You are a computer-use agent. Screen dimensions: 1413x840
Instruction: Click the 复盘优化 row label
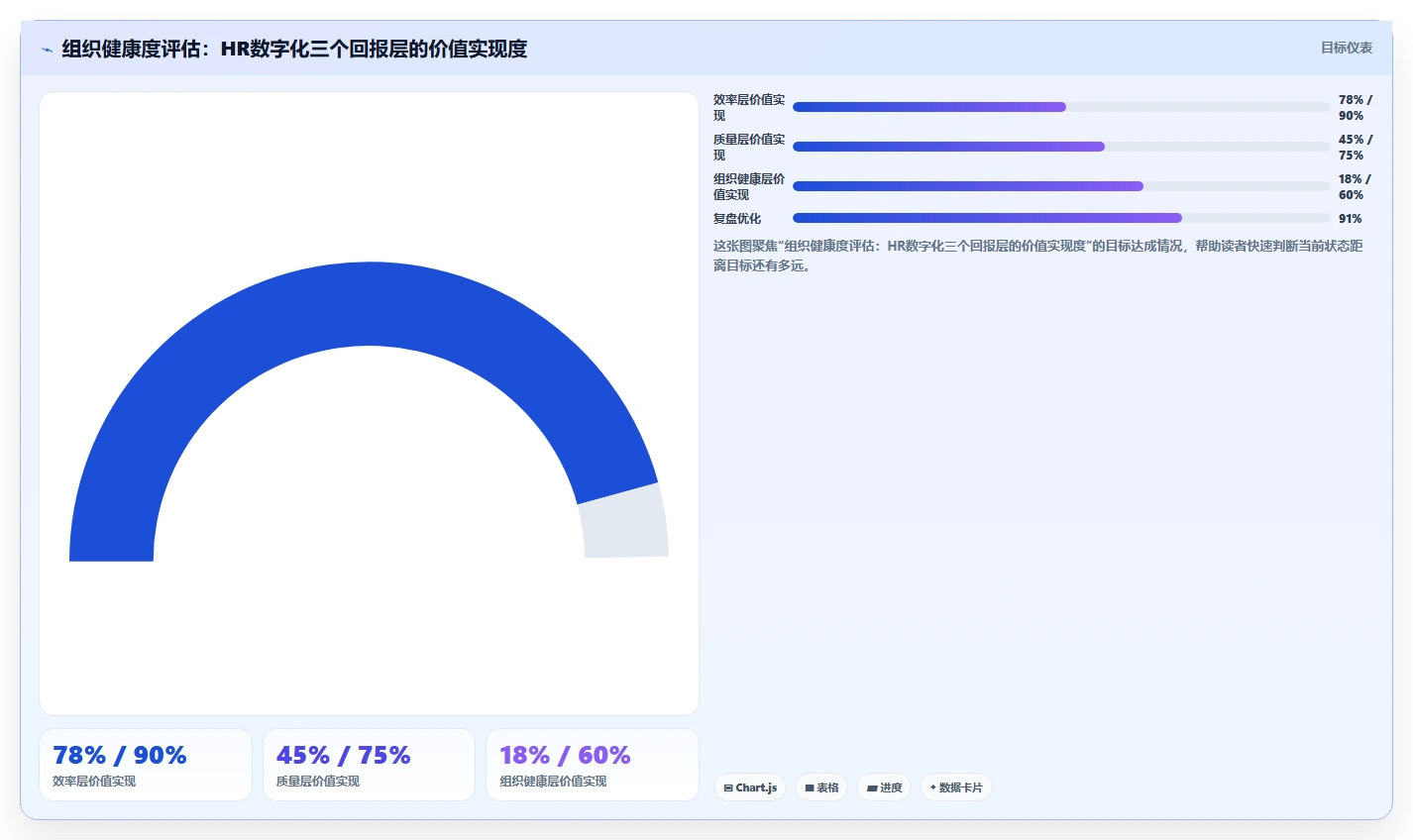(737, 218)
